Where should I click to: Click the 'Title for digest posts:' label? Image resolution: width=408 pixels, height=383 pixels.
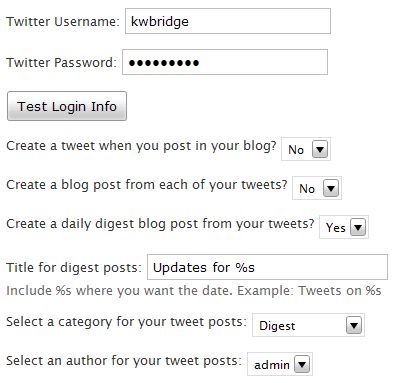(x=74, y=268)
